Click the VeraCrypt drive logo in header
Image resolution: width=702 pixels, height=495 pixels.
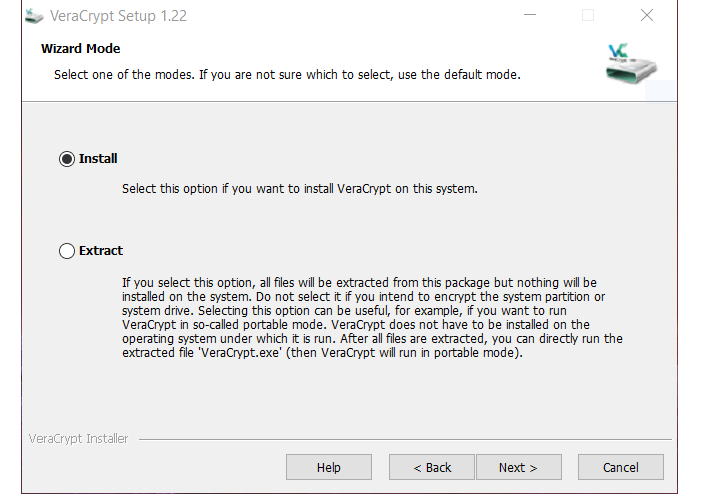[x=632, y=62]
